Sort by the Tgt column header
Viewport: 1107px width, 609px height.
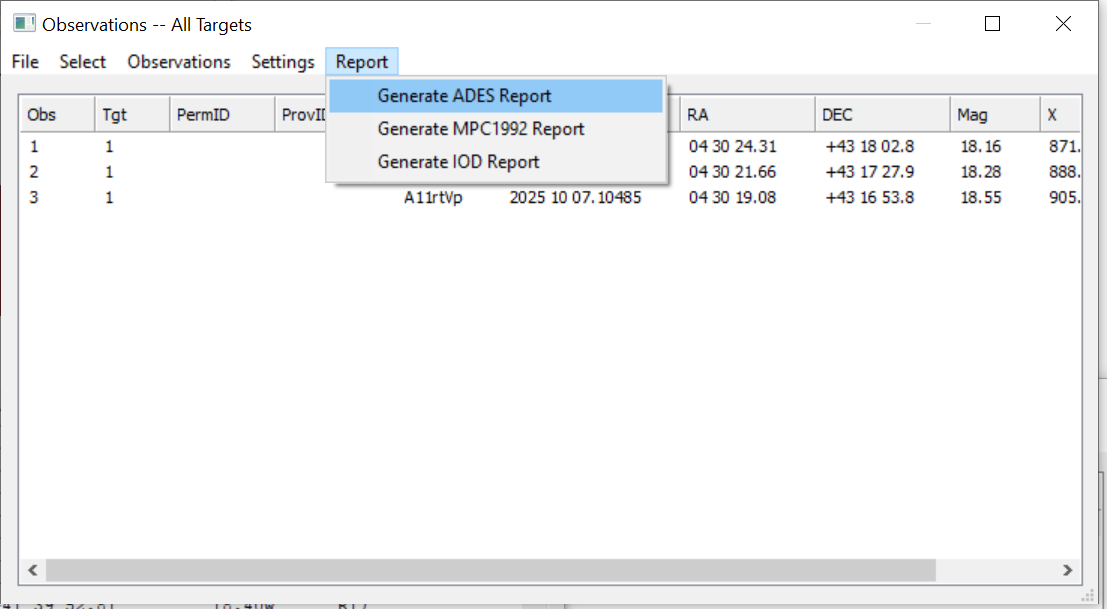tap(132, 115)
